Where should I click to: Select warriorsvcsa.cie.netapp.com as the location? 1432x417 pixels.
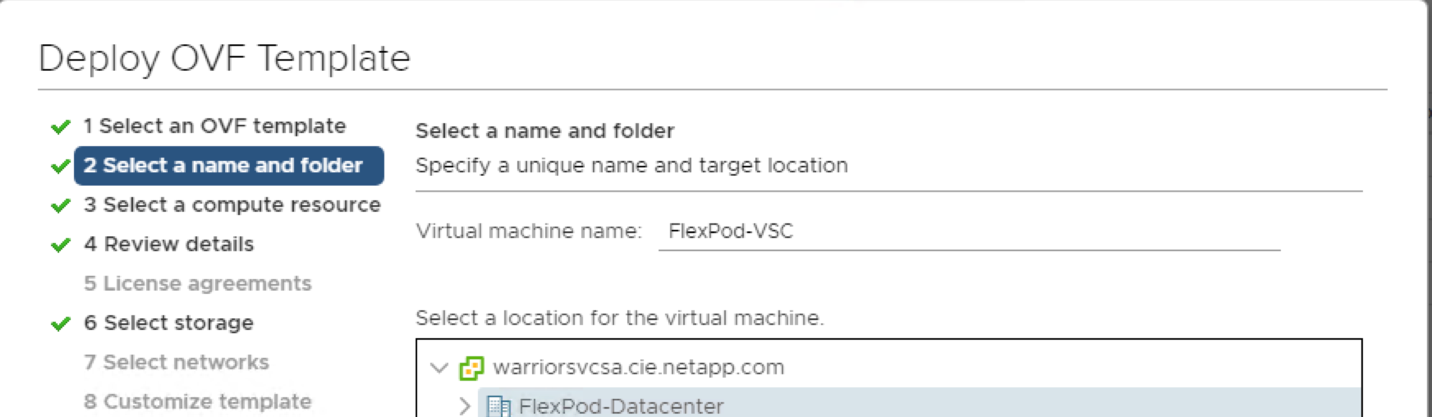[x=638, y=367]
